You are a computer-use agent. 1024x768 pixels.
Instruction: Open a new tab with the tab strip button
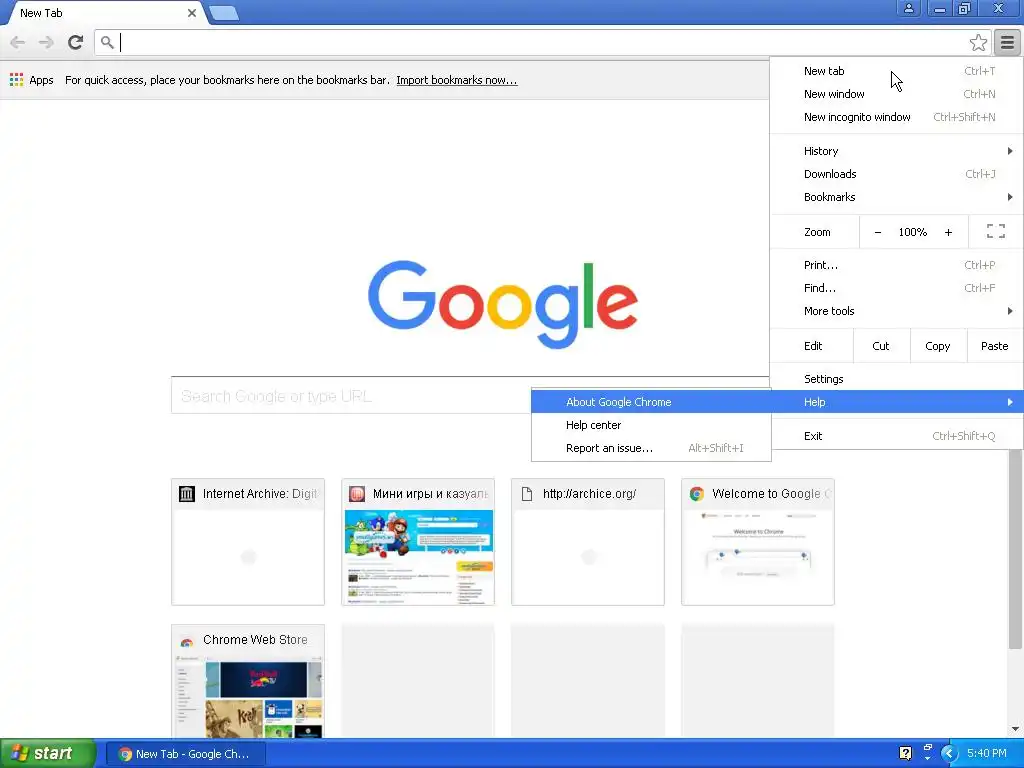click(224, 13)
